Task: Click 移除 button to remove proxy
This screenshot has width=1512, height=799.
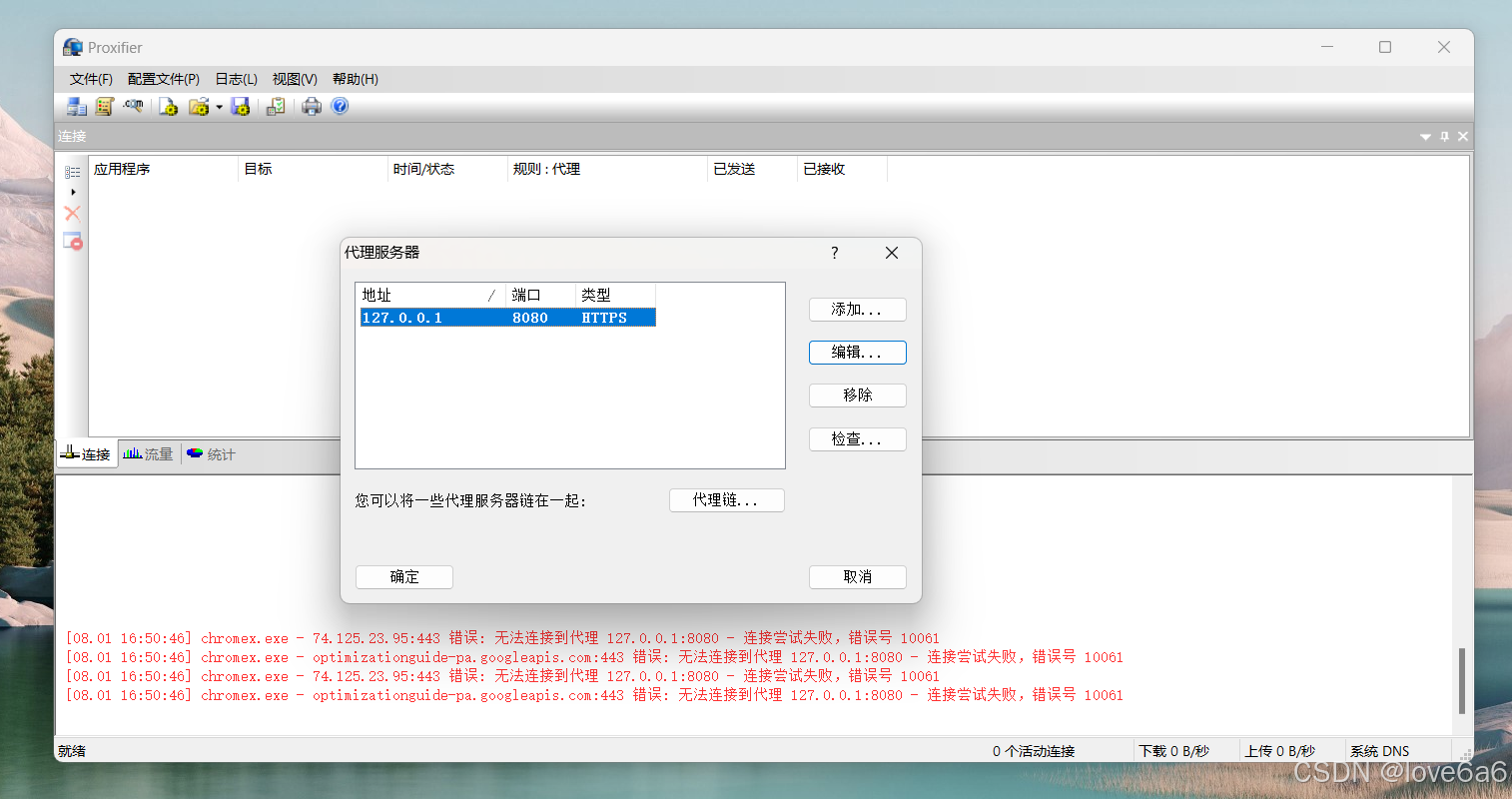Action: 858,396
